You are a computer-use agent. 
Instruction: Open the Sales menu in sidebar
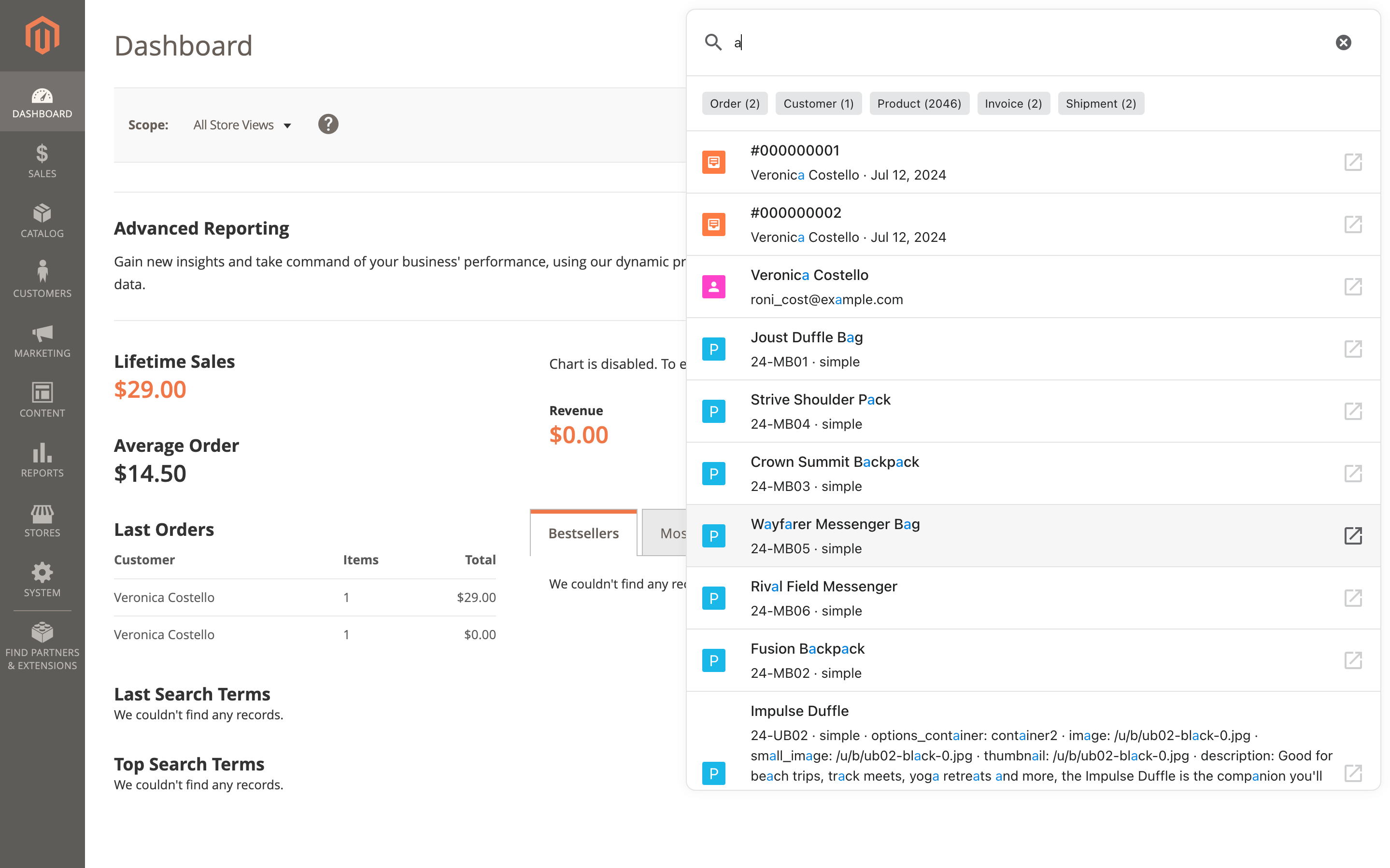(x=42, y=161)
